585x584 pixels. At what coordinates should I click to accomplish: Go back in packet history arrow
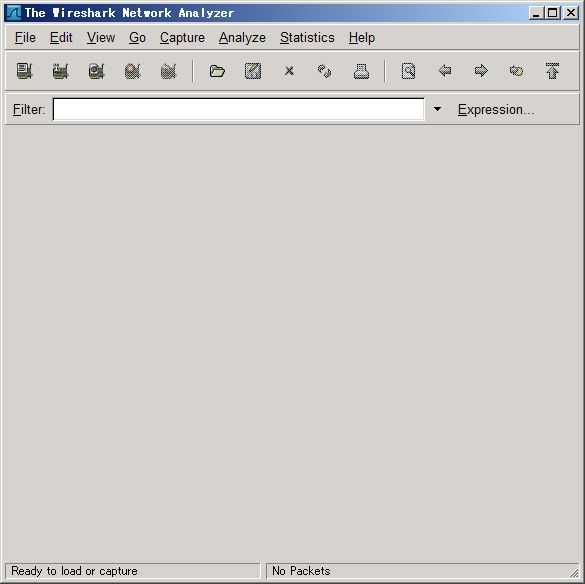[x=445, y=71]
